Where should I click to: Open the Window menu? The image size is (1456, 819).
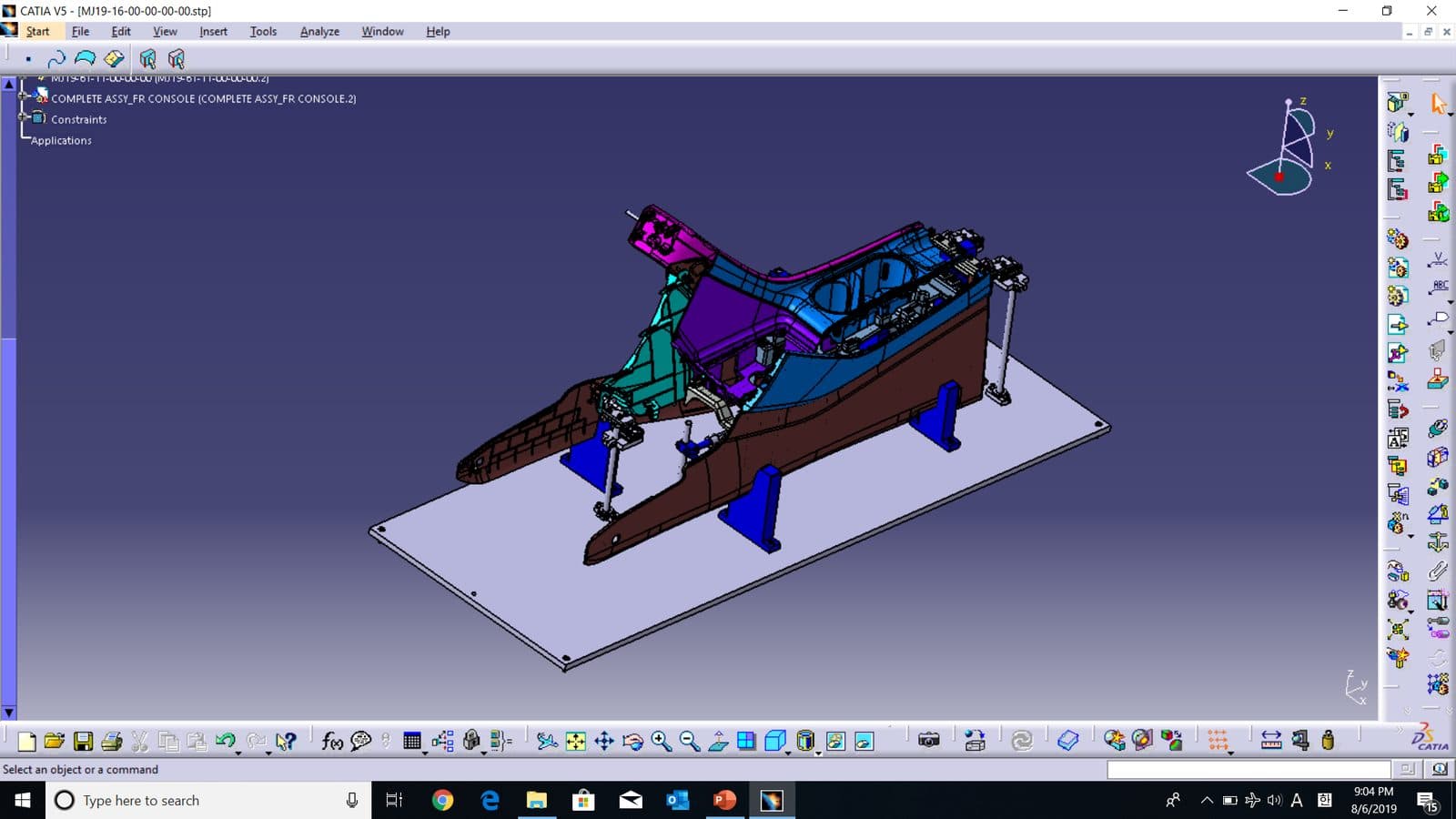[382, 31]
